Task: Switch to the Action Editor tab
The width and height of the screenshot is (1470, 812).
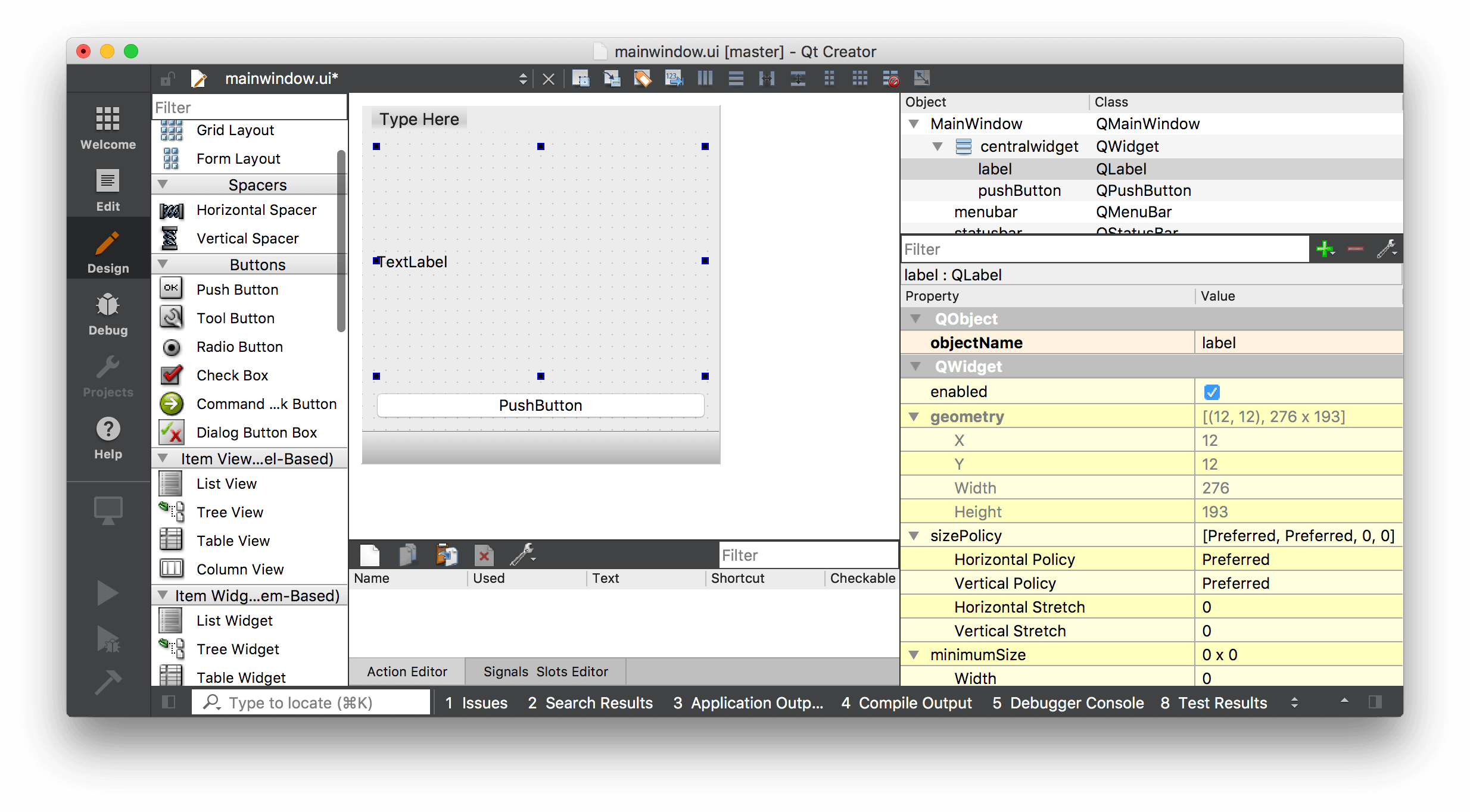Action: point(407,670)
